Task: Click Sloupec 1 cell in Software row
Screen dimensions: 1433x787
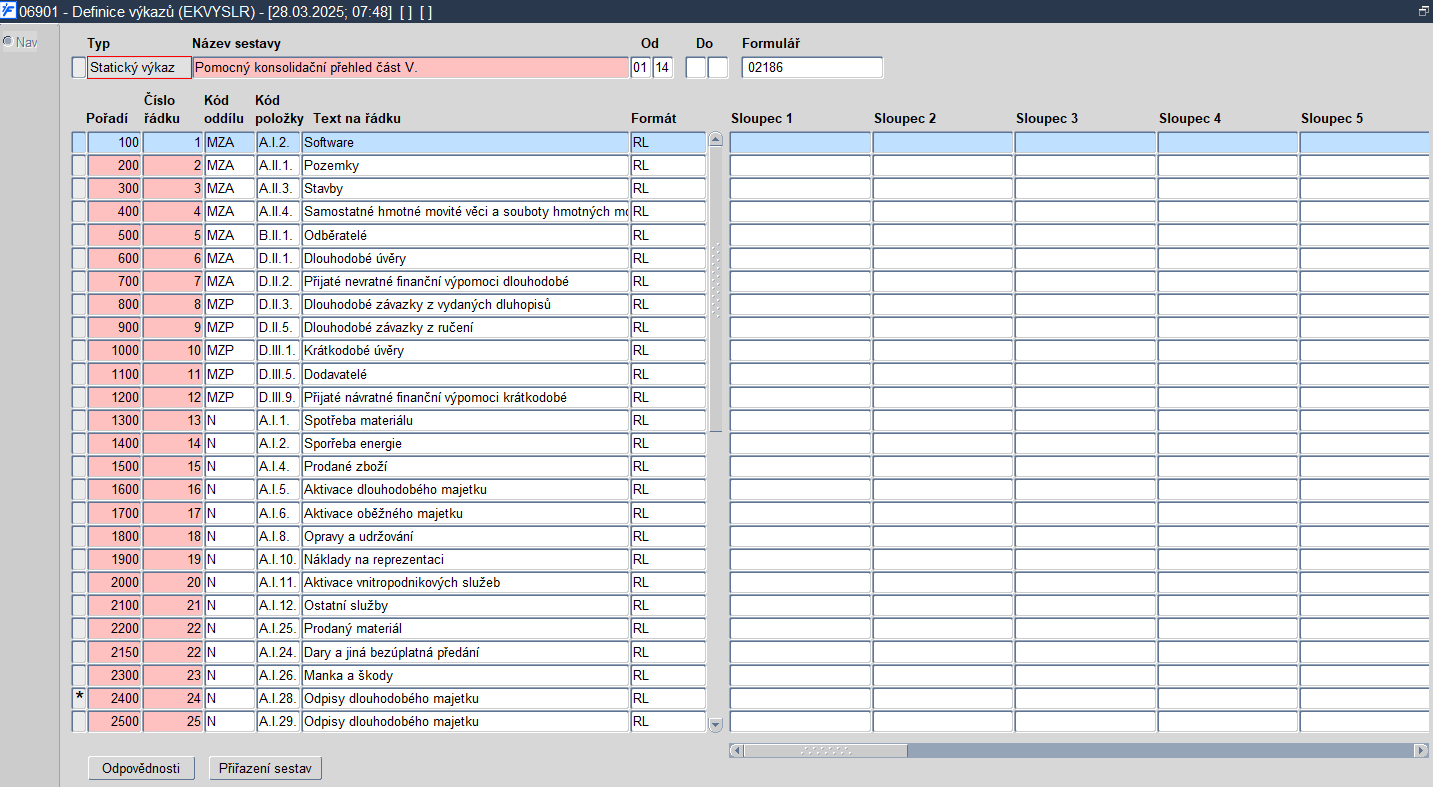Action: coord(800,142)
